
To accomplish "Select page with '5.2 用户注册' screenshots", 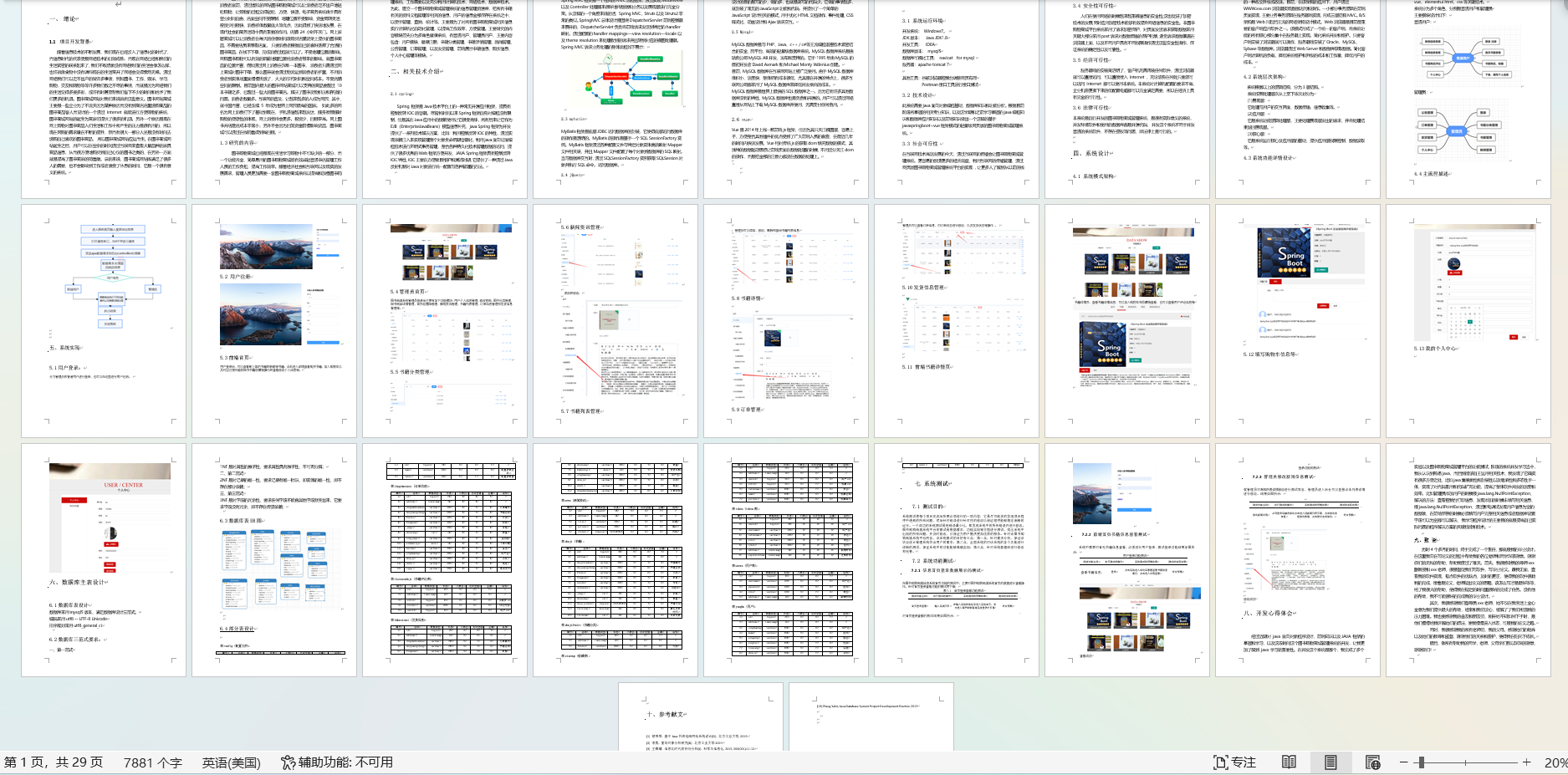I will click(274, 321).
